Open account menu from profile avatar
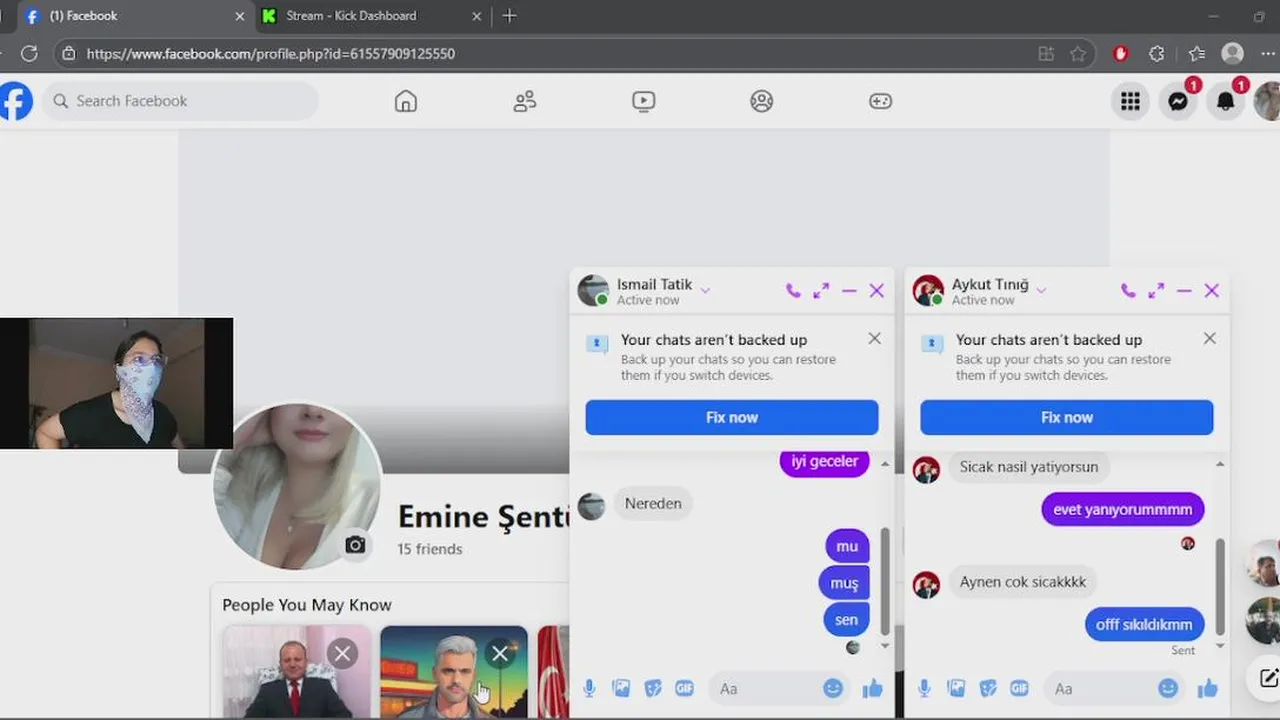1280x720 pixels. coord(1268,101)
